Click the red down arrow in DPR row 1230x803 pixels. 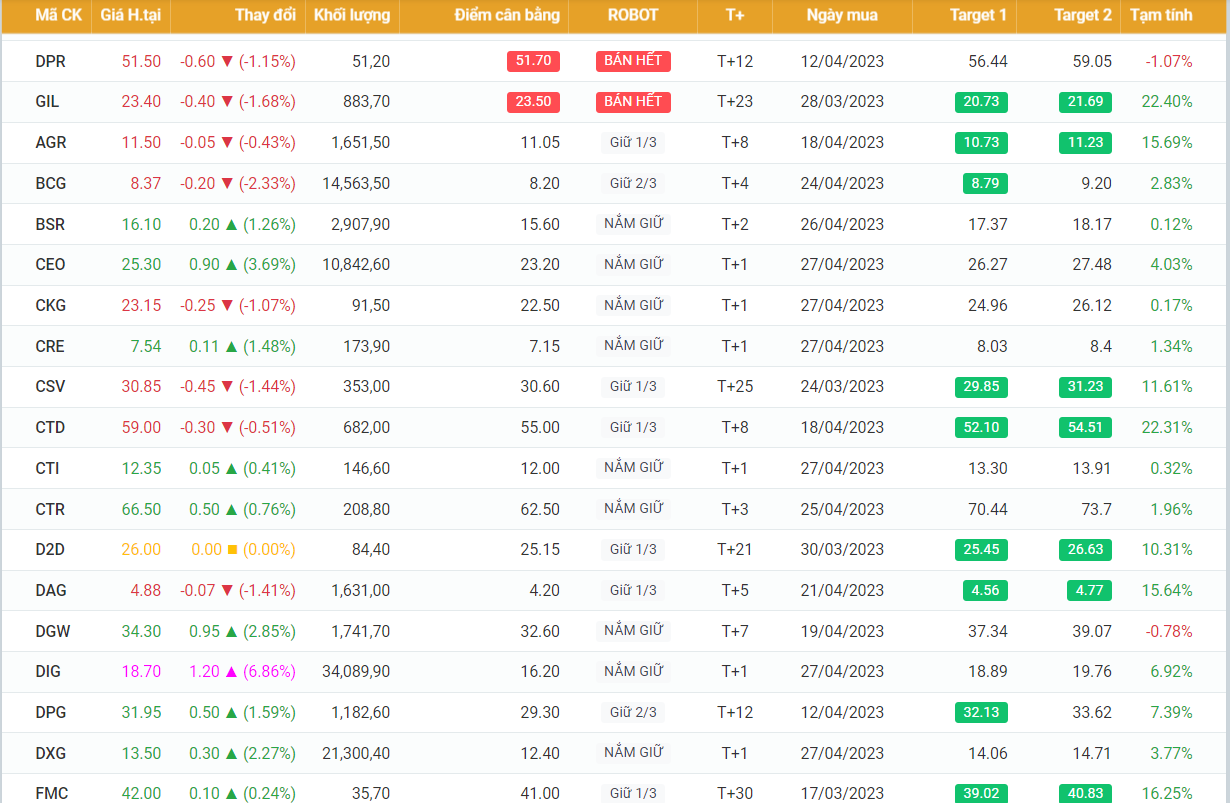[x=226, y=62]
